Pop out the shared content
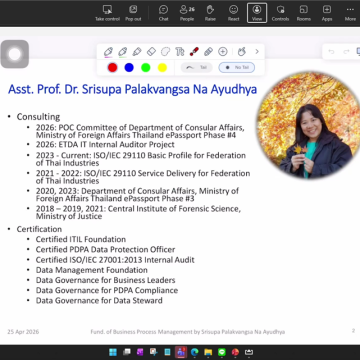Screen dimensions: 360x360 click(133, 13)
